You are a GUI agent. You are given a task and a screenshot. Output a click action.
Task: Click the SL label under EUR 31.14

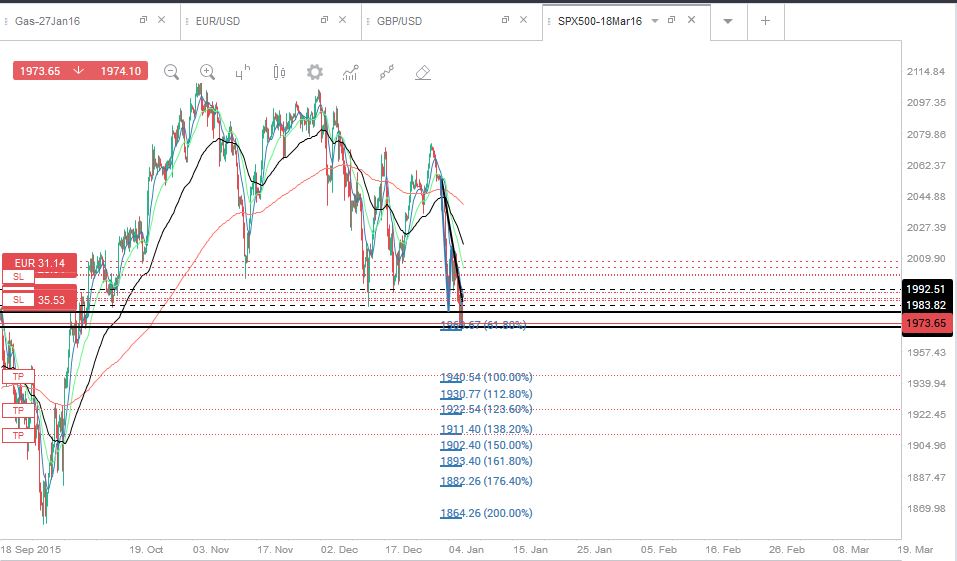(x=18, y=277)
